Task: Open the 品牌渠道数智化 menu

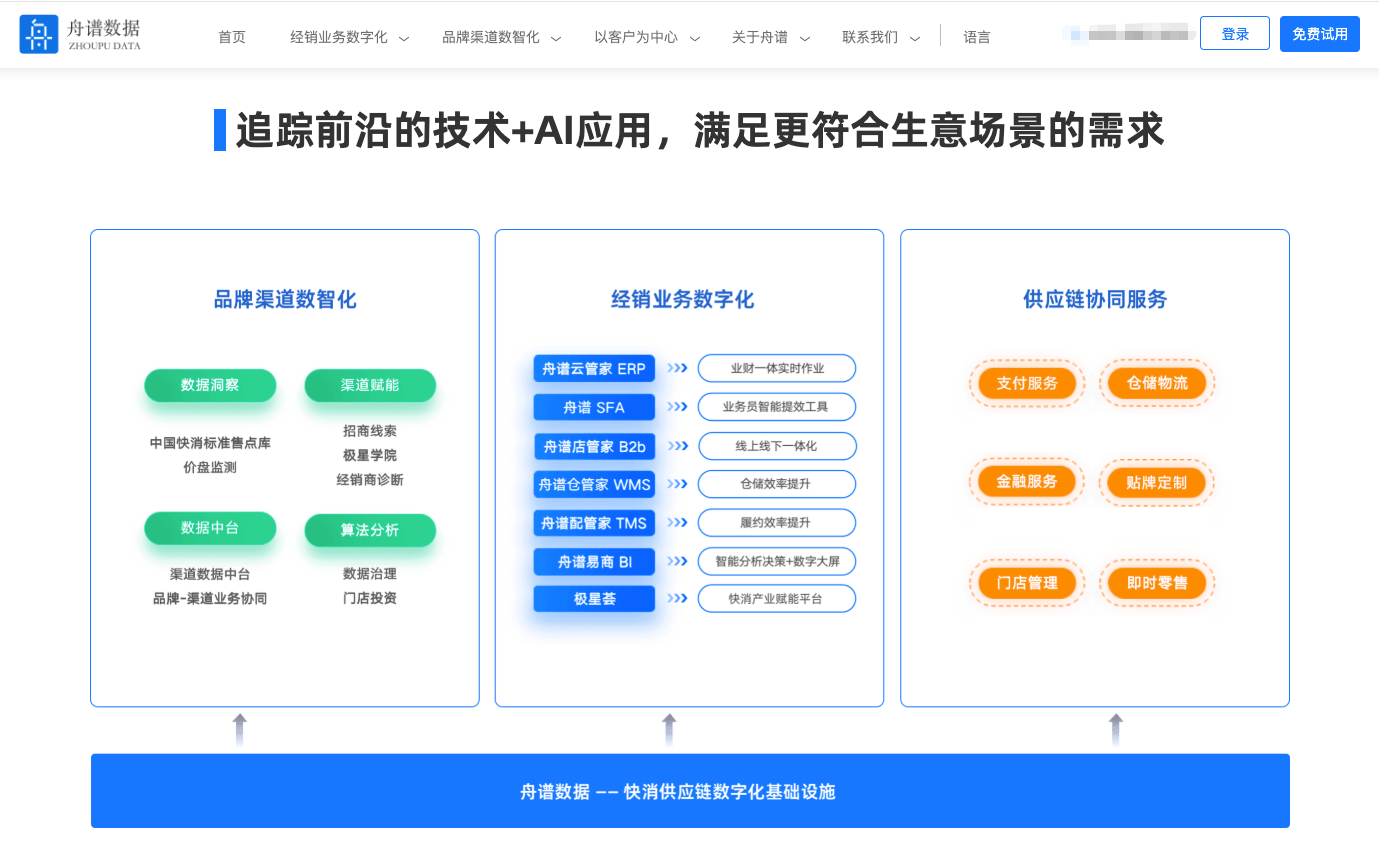Action: (x=491, y=37)
